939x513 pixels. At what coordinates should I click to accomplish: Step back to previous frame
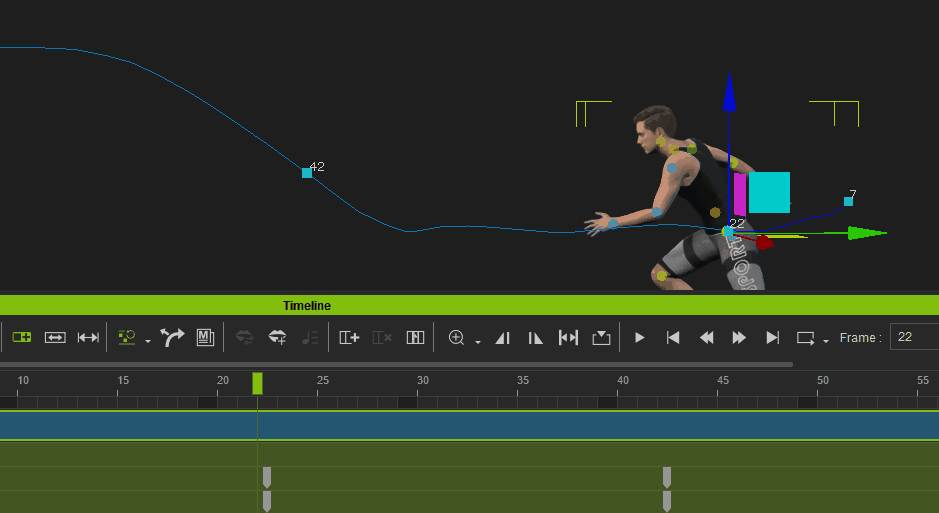[x=707, y=338]
